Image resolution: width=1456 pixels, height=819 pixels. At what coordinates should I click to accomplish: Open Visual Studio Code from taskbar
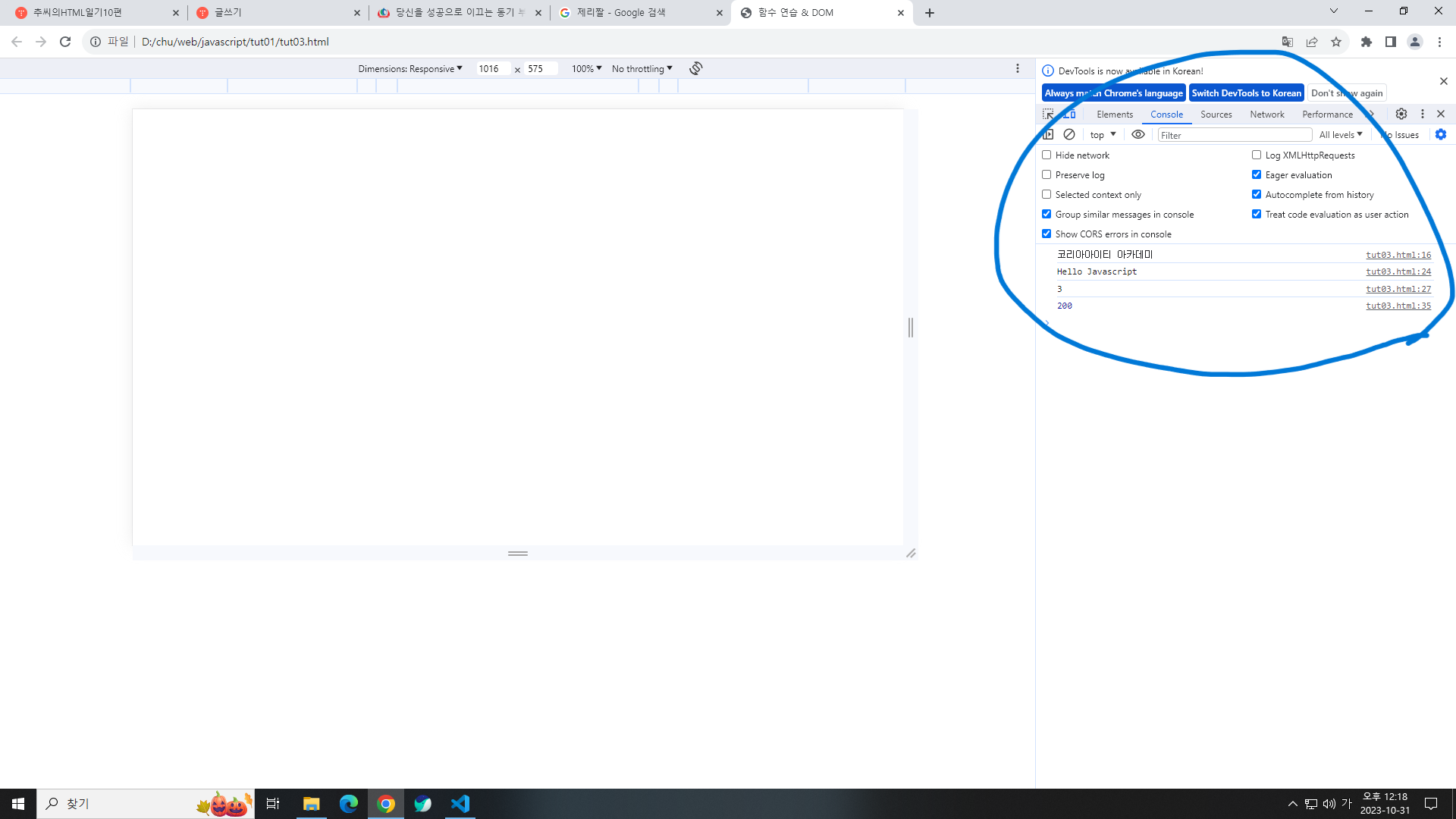[460, 804]
